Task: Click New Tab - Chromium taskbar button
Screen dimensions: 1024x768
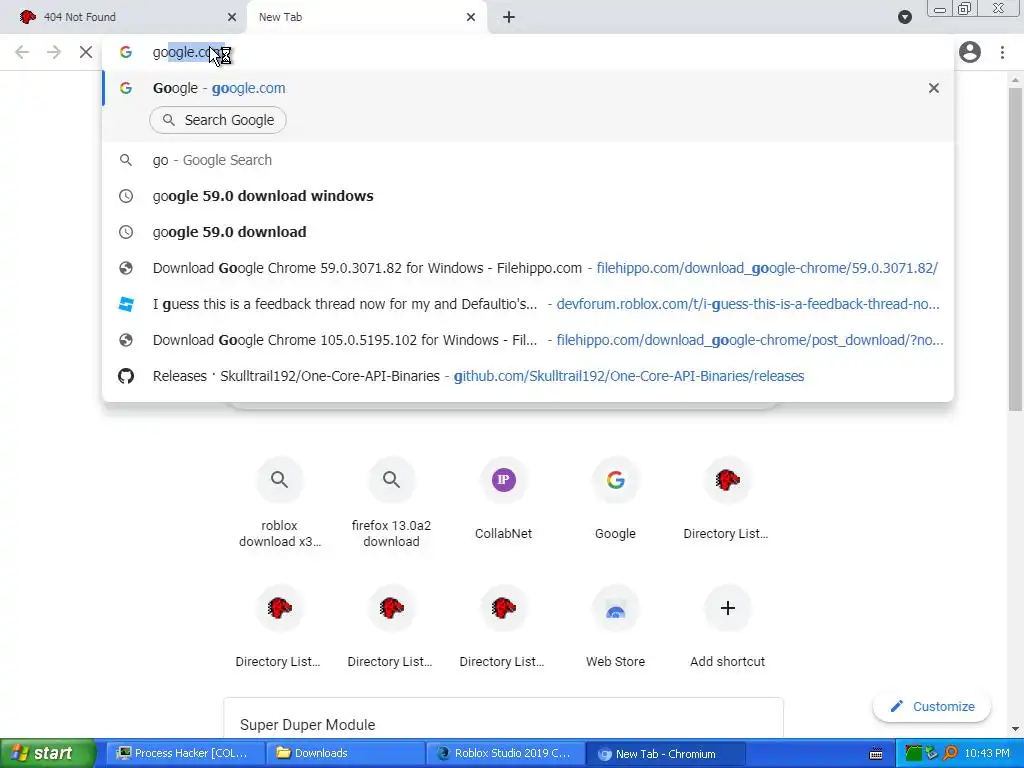Action: pos(665,753)
